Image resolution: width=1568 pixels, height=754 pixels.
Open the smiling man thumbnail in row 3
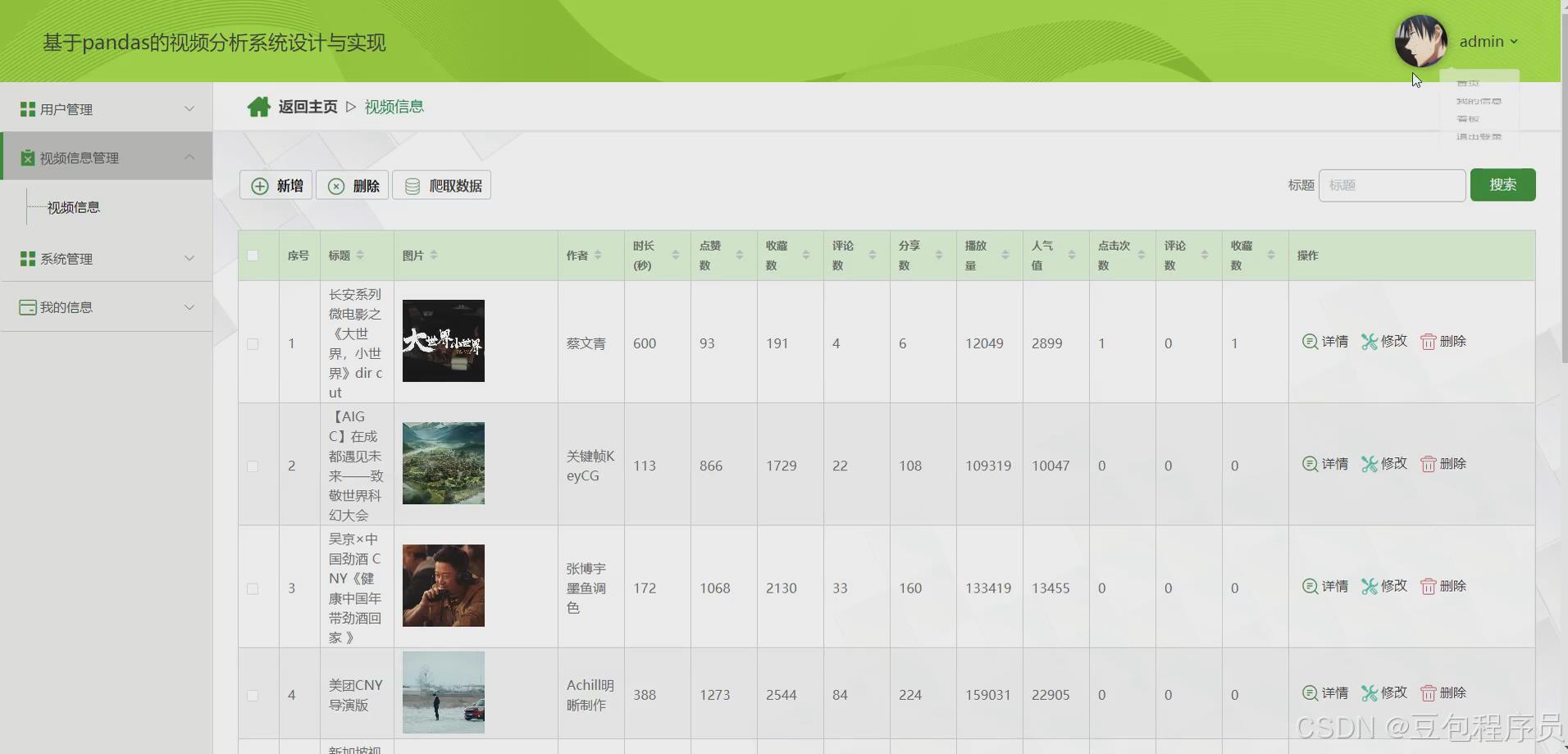coord(444,586)
